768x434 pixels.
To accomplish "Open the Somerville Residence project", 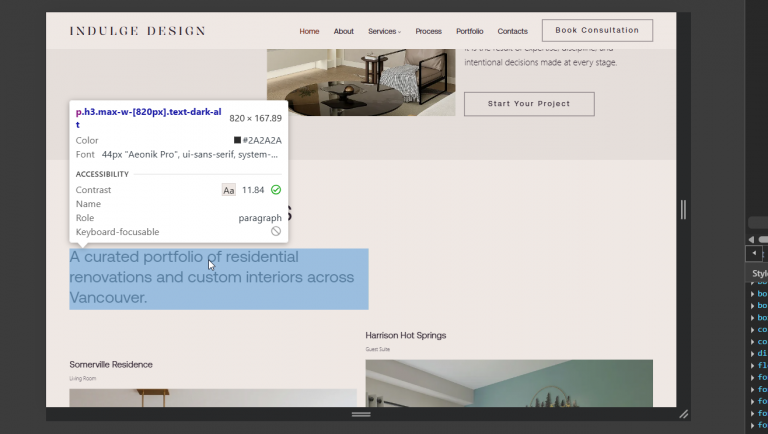I will 111,364.
